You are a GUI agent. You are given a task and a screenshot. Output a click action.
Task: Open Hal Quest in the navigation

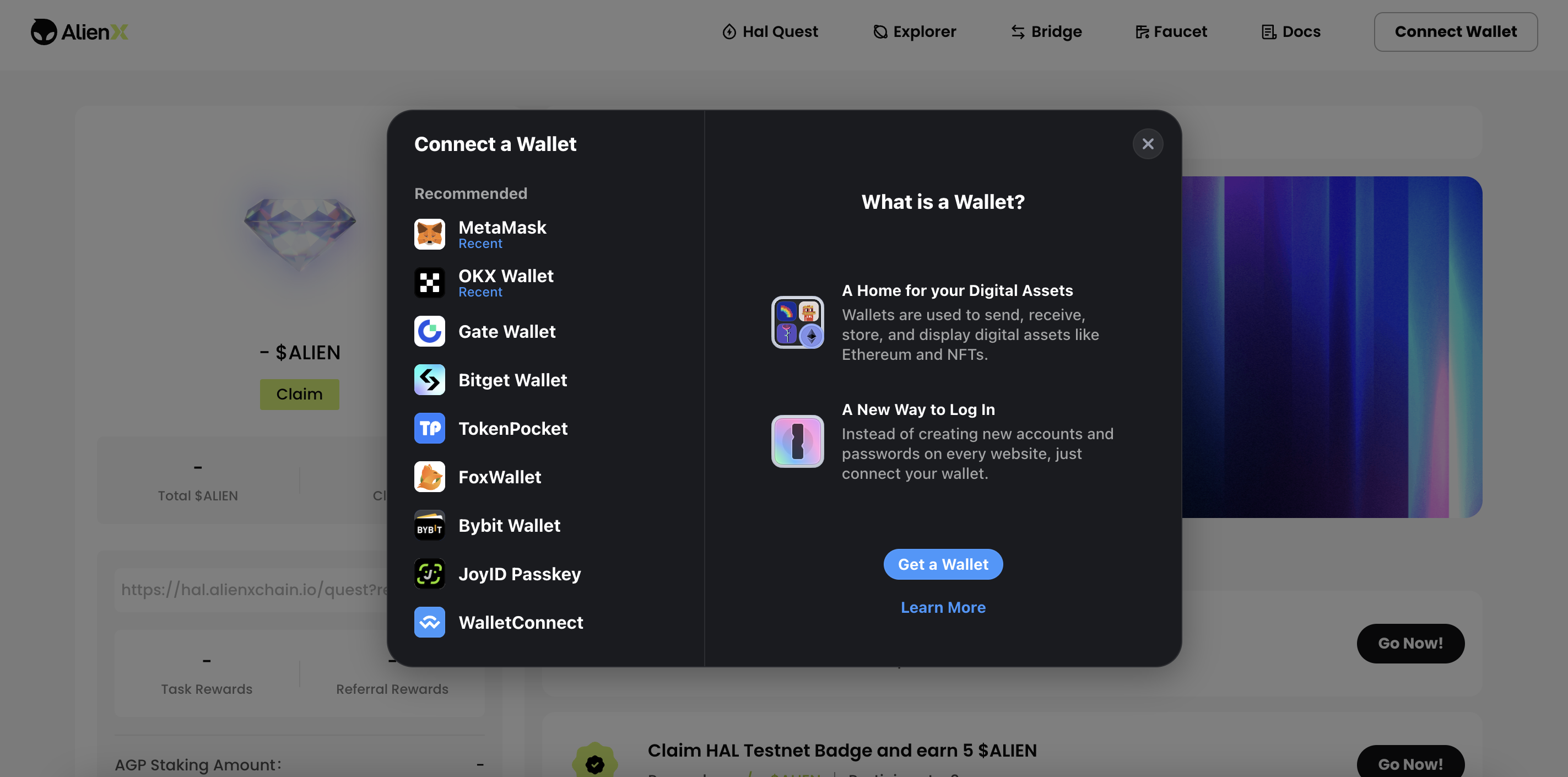[769, 31]
